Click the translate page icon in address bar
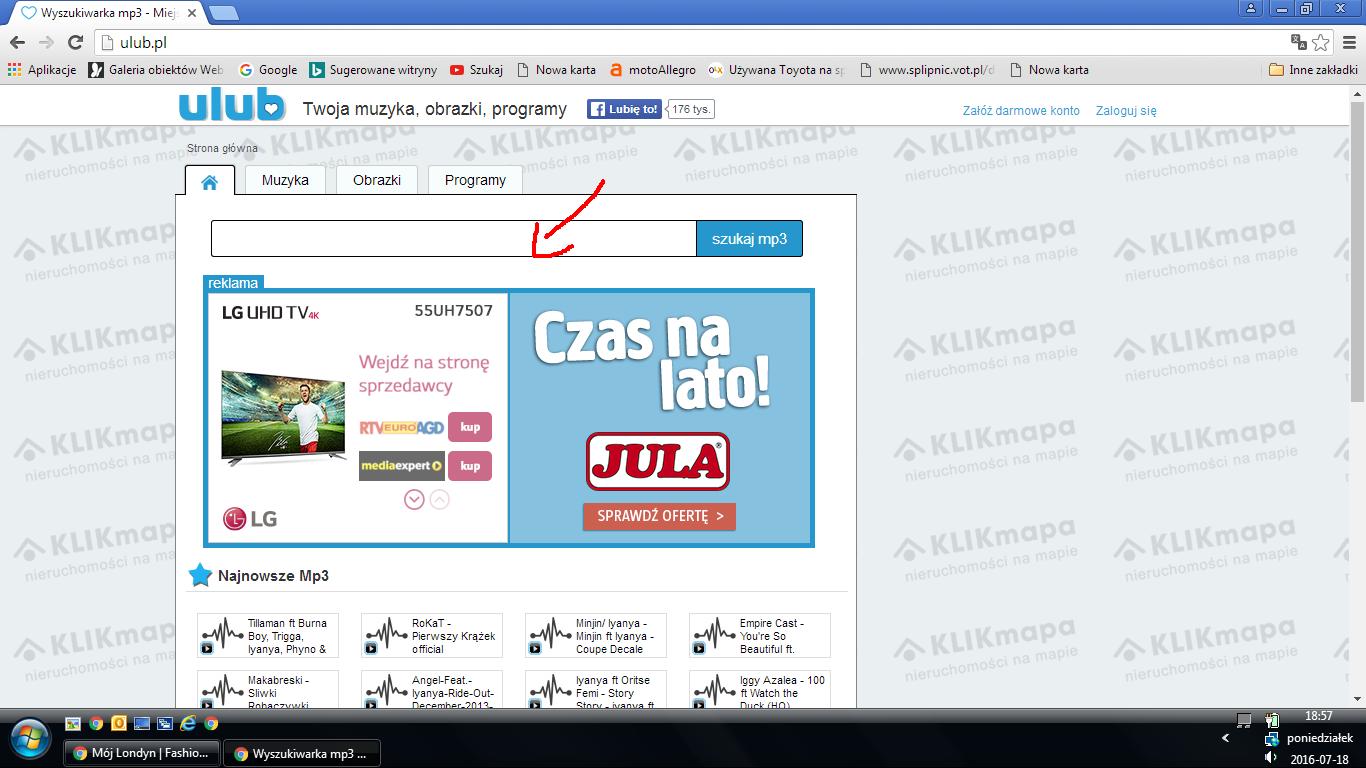This screenshot has width=1366, height=768. tap(1299, 42)
